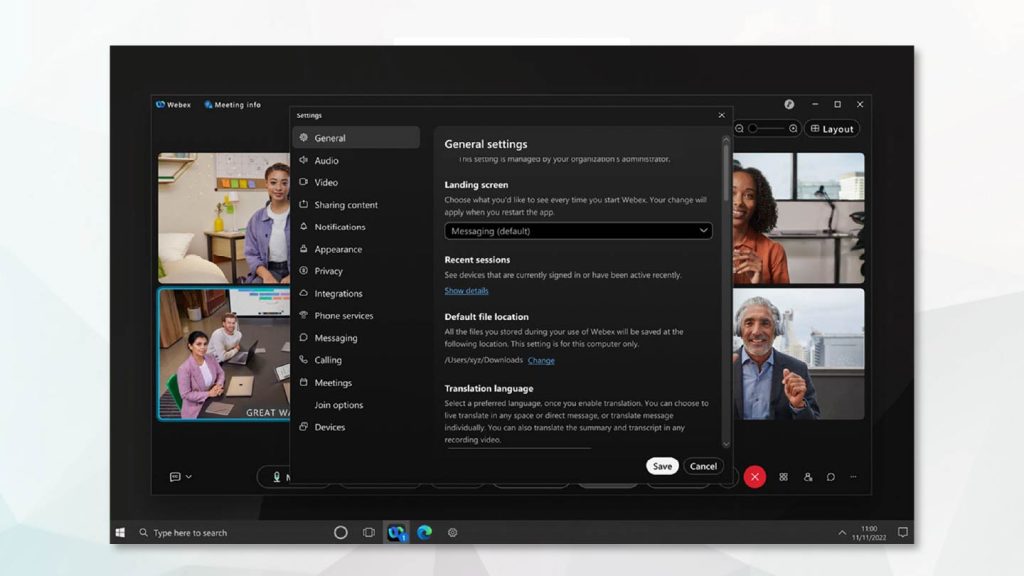Viewport: 1024px width, 576px height.
Task: Click the closed captions icon
Action: tap(175, 477)
